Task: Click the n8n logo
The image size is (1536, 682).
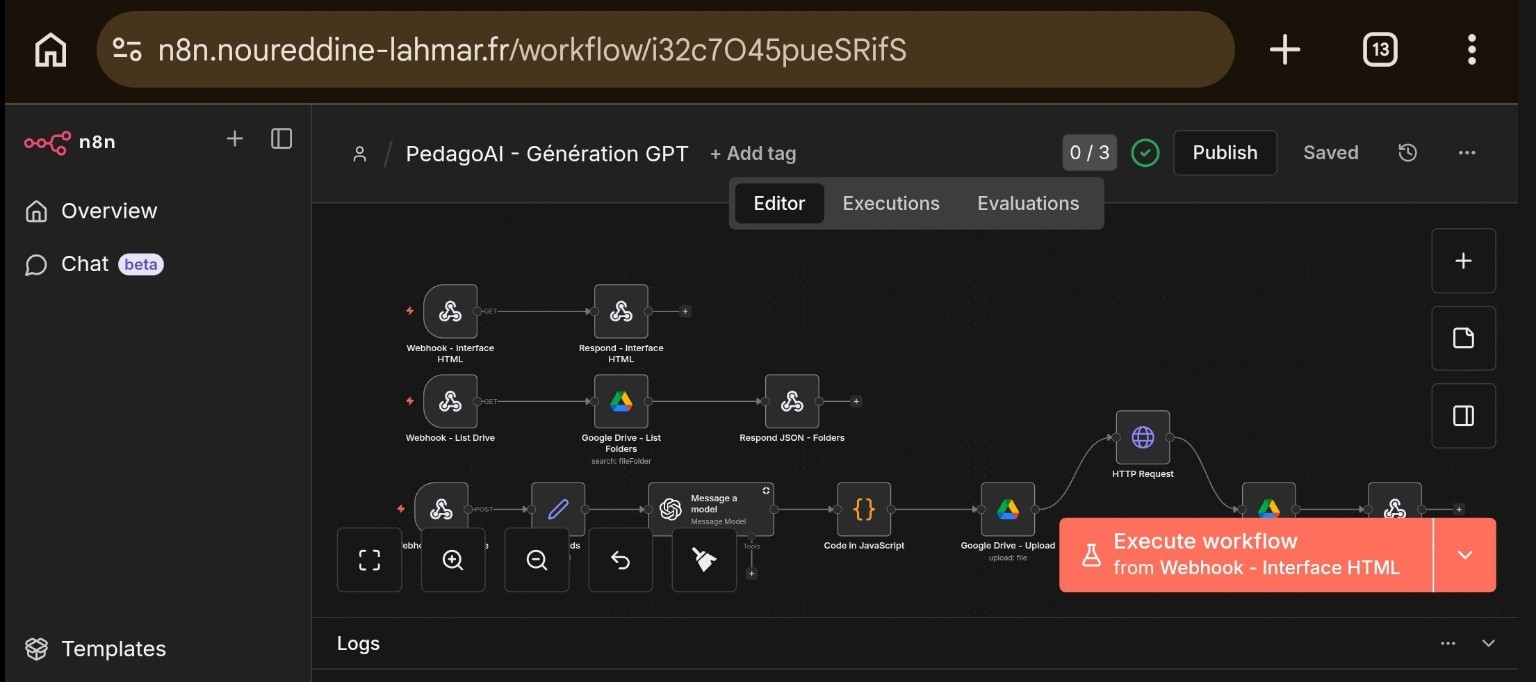Action: tap(70, 142)
